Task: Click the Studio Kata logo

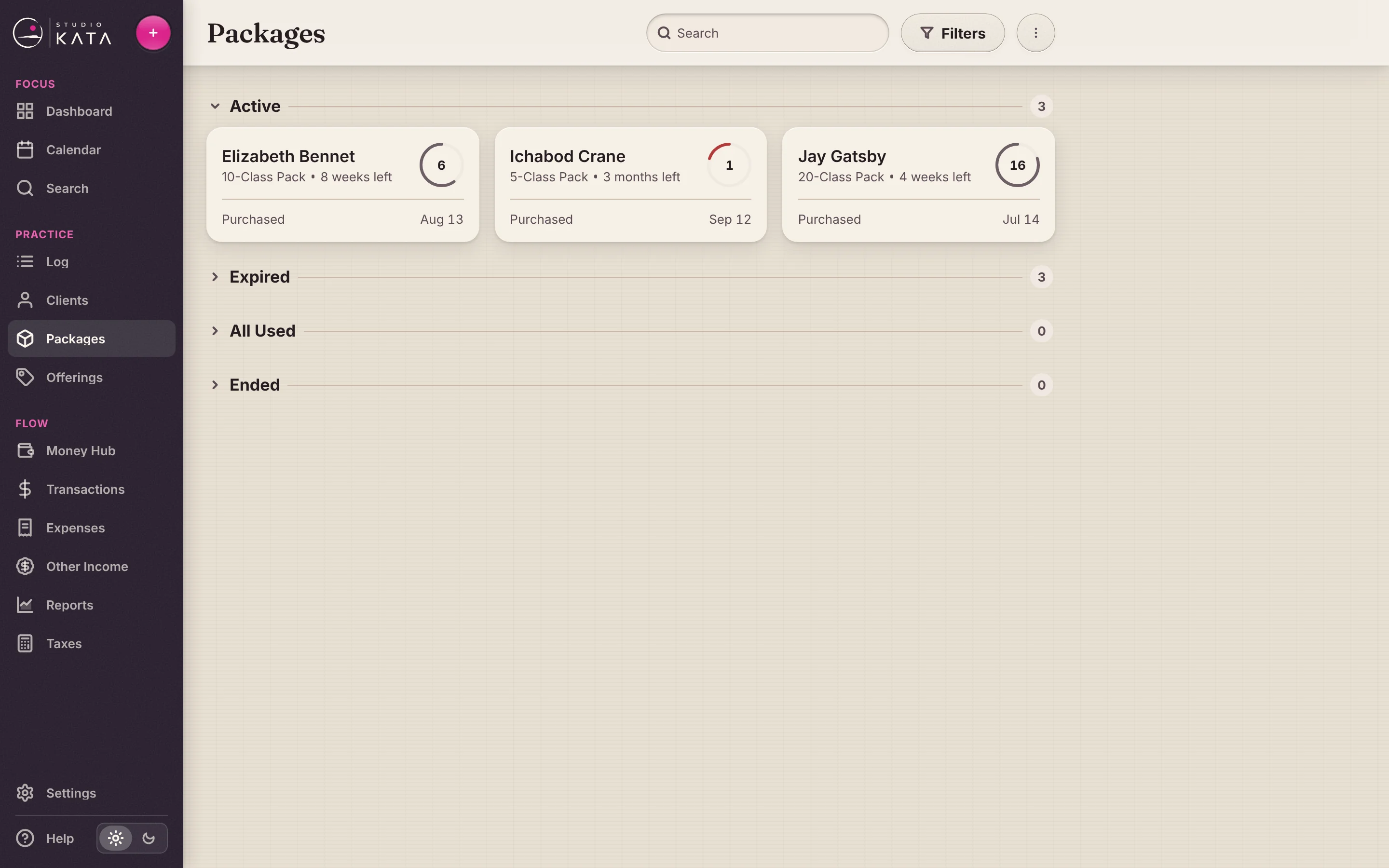Action: (x=62, y=33)
